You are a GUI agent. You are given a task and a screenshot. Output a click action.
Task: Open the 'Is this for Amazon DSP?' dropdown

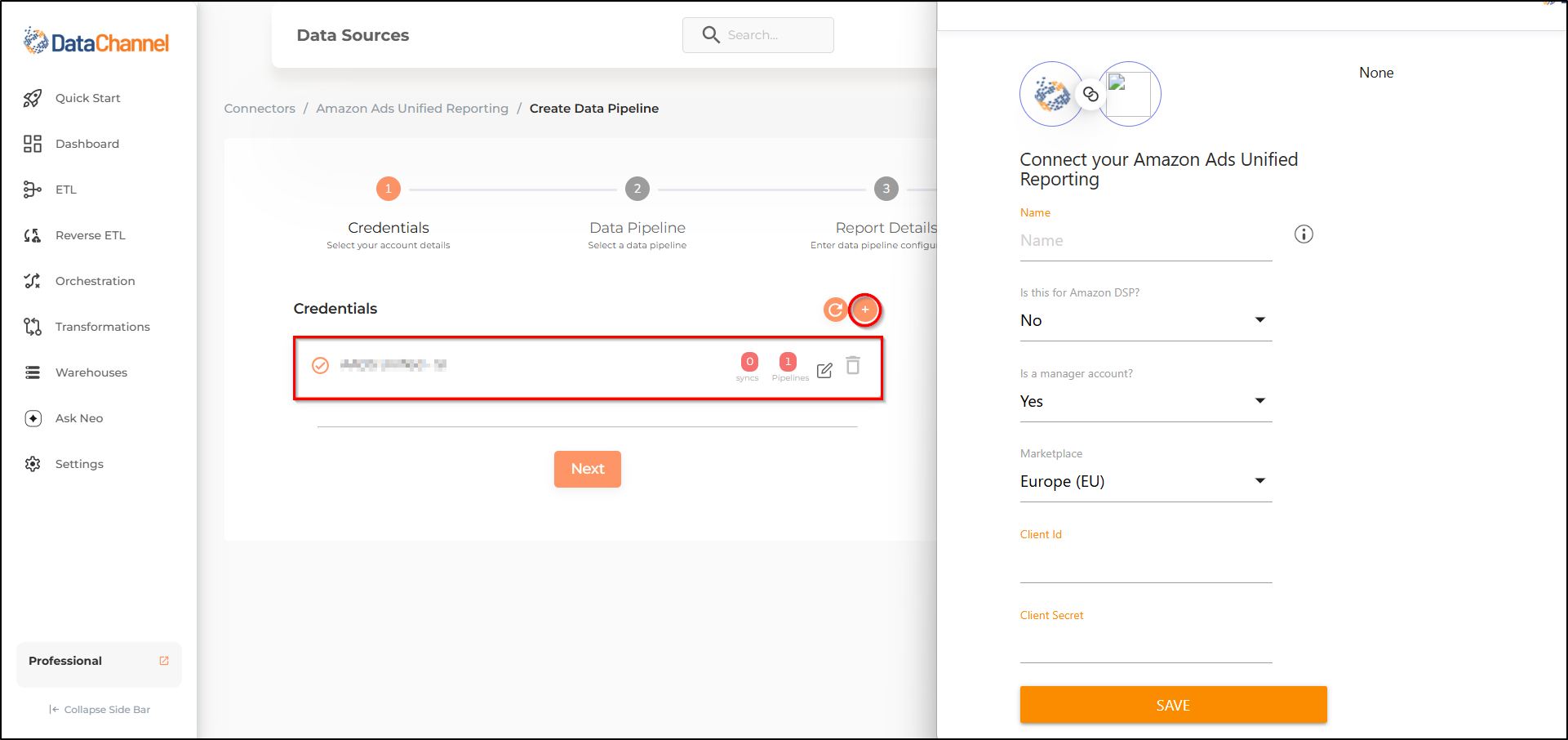1146,320
